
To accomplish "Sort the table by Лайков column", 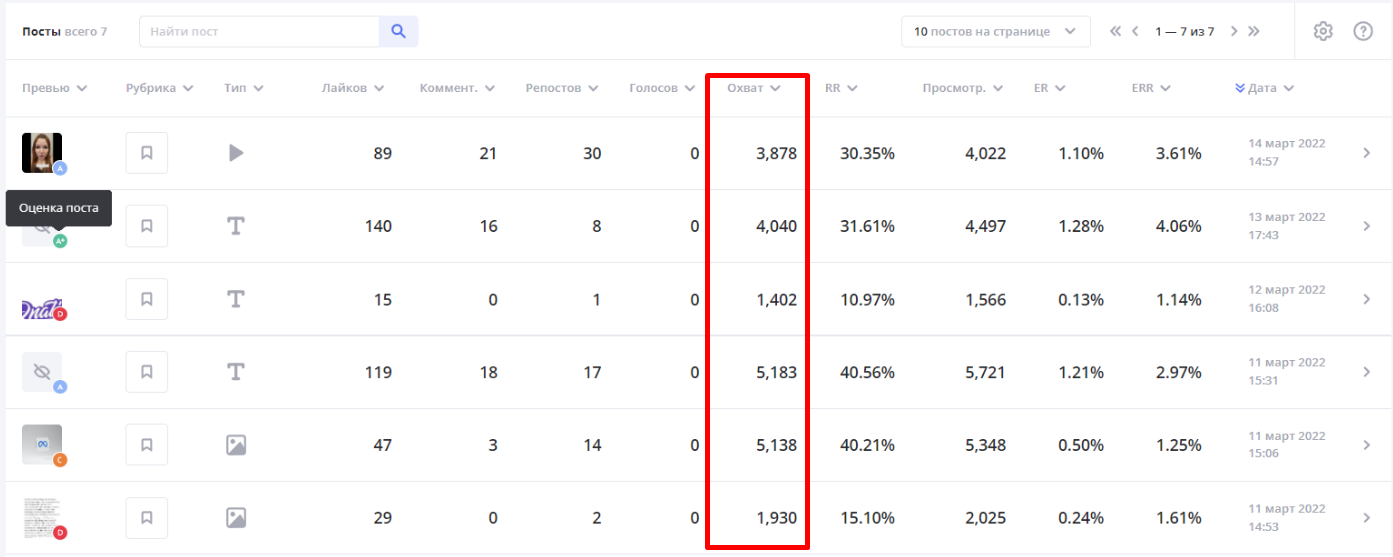I will 353,88.
